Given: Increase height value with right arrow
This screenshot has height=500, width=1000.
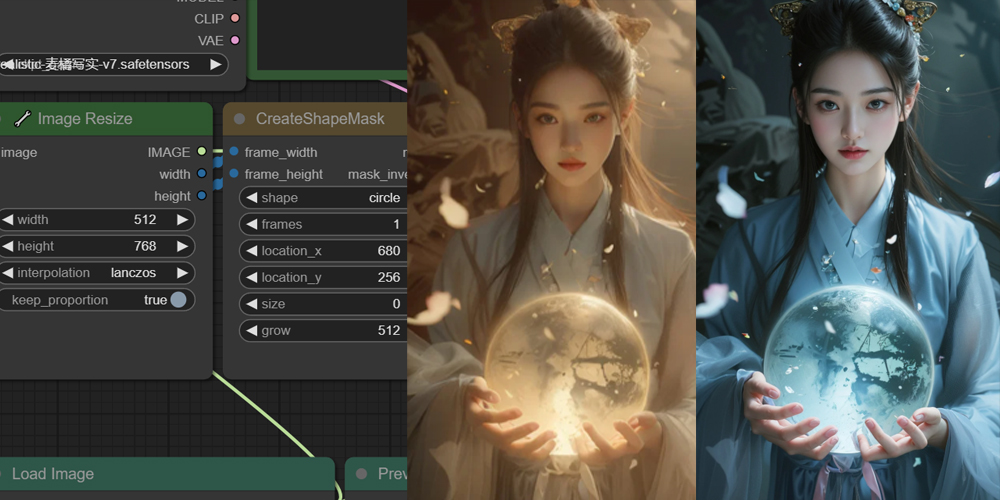Looking at the screenshot, I should tap(182, 246).
